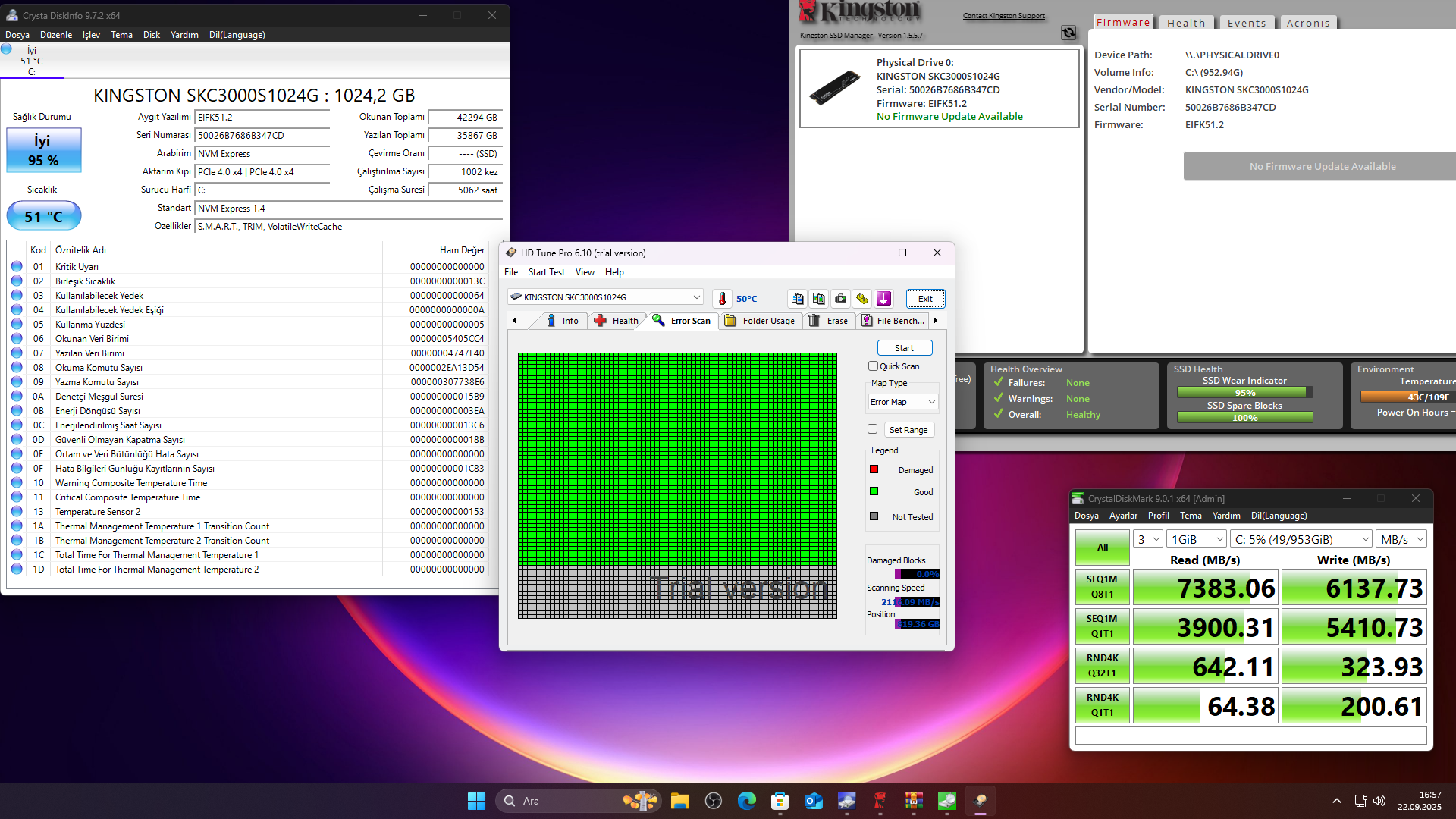
Task: Open Profil menu in CrystalDiskMark
Action: pyautogui.click(x=1158, y=516)
